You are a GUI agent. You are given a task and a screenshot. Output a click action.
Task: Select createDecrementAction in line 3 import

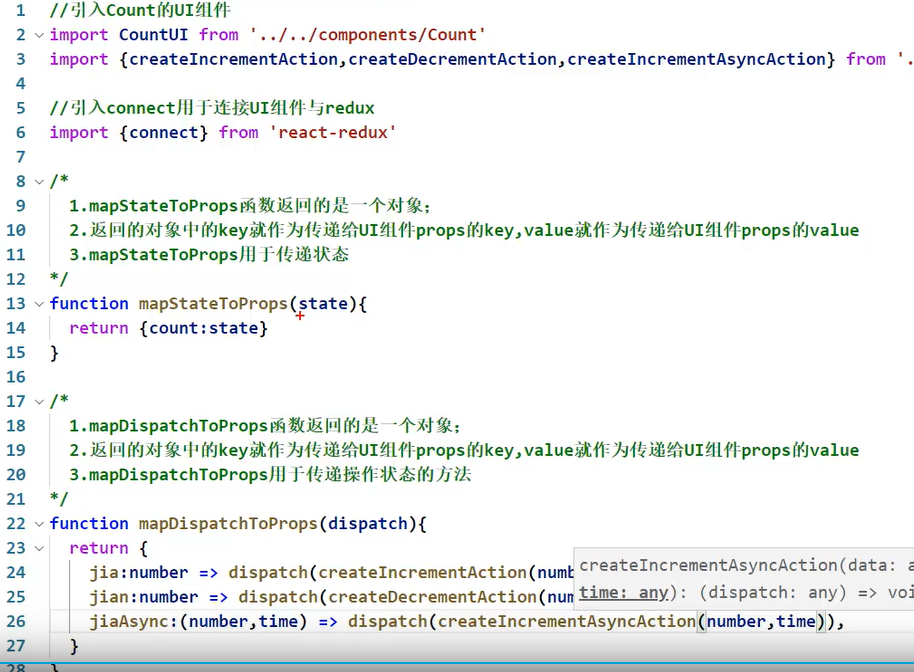pyautogui.click(x=452, y=59)
